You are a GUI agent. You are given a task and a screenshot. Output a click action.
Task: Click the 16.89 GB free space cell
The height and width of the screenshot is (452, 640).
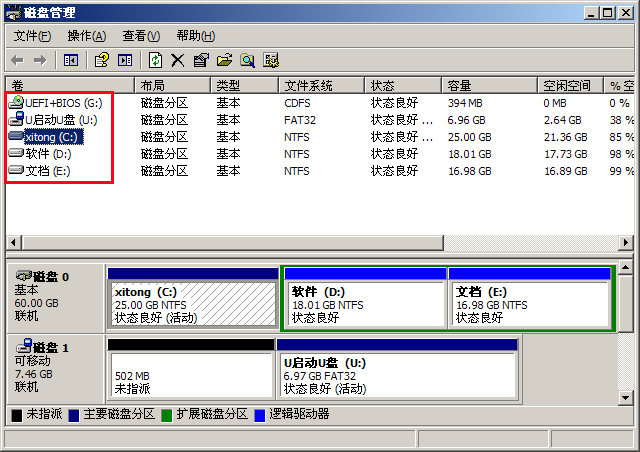click(x=565, y=171)
